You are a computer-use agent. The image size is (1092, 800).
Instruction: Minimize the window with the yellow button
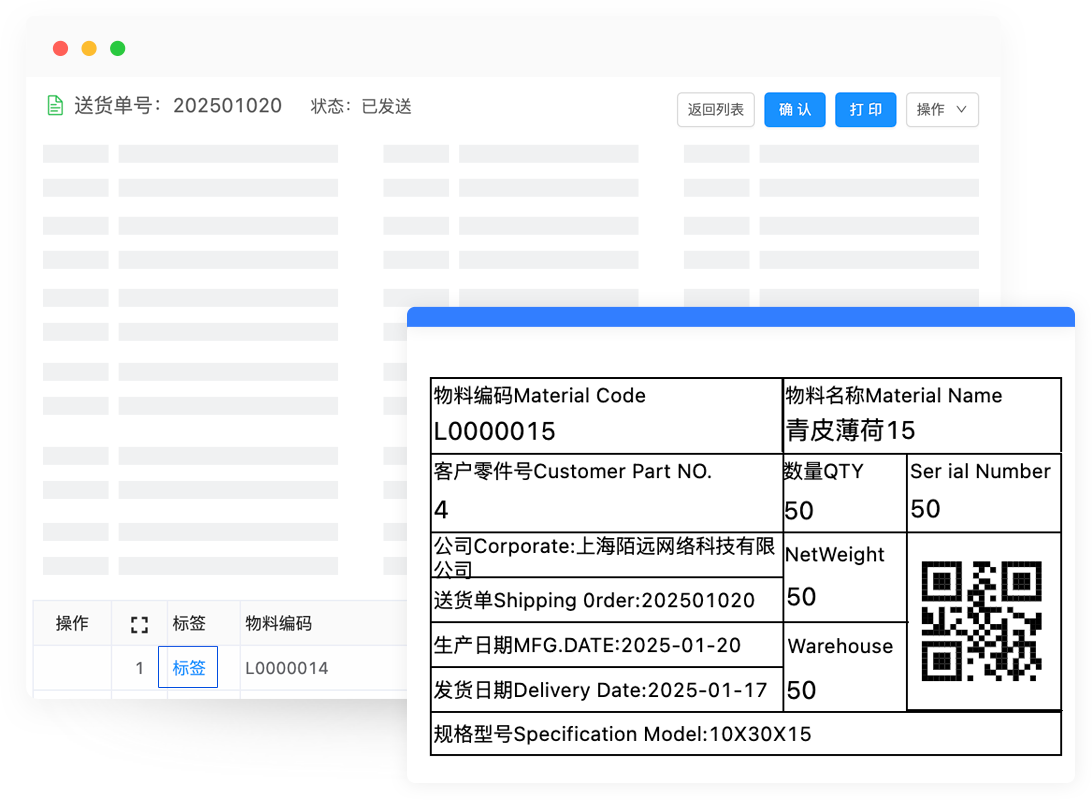tap(89, 48)
